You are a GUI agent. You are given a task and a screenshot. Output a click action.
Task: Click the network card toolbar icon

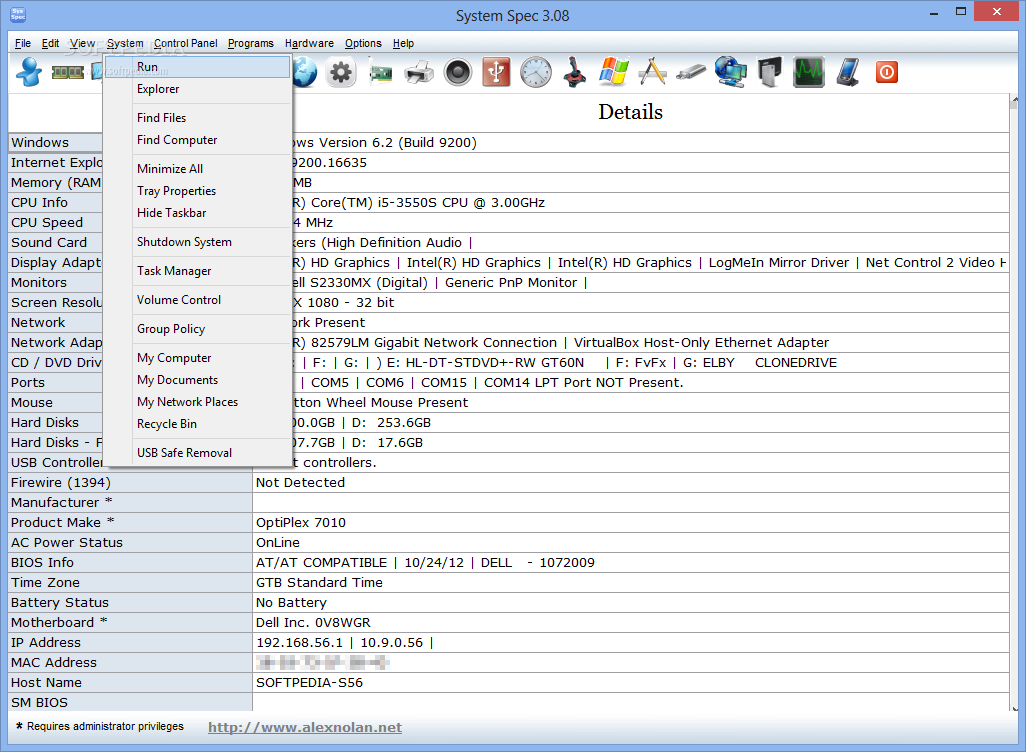coord(380,73)
